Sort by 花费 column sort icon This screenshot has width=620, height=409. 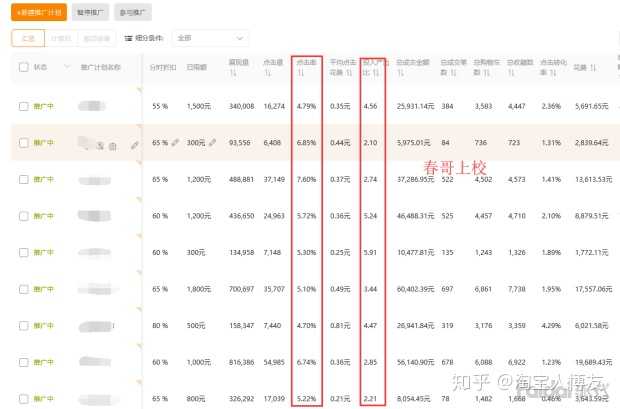coord(593,68)
